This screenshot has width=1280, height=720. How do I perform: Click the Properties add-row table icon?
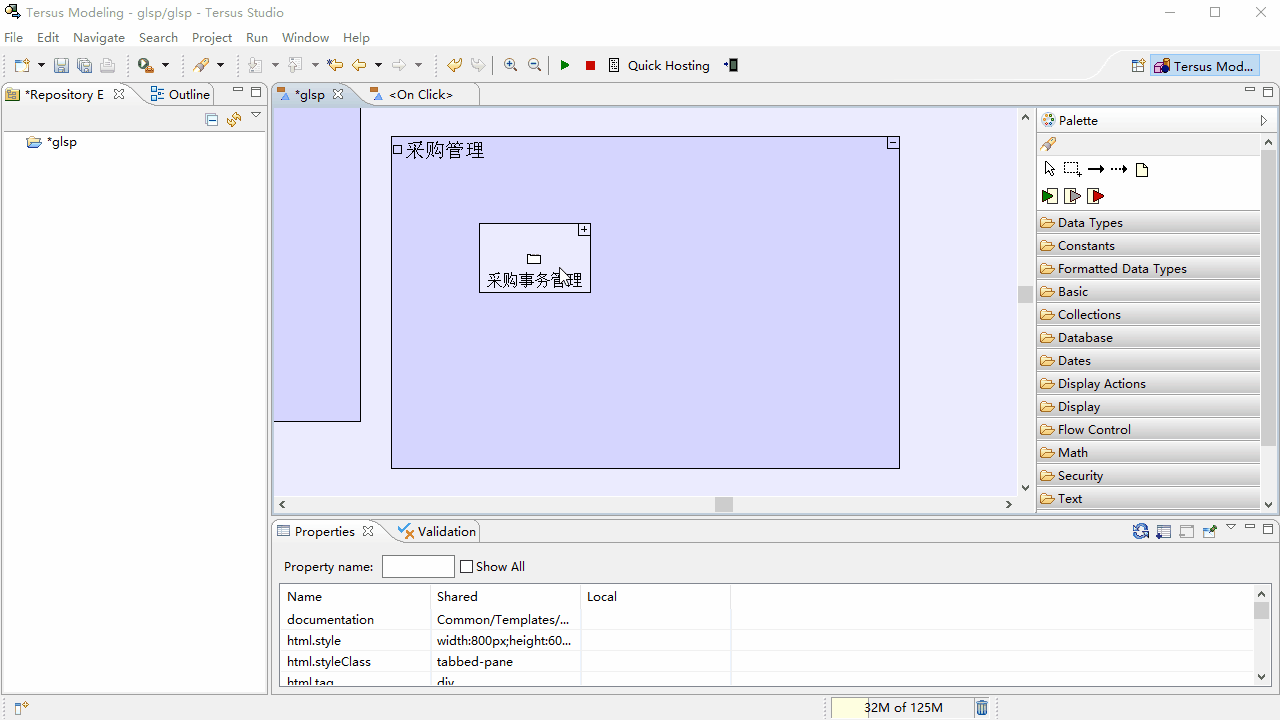click(1164, 531)
